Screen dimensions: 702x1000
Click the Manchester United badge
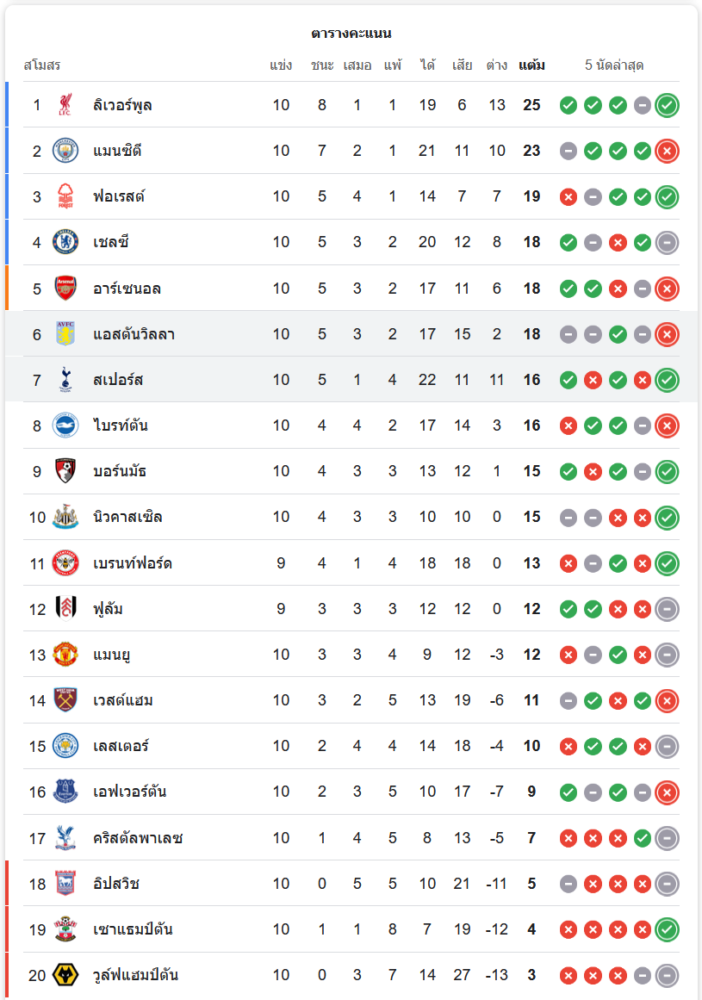click(65, 654)
